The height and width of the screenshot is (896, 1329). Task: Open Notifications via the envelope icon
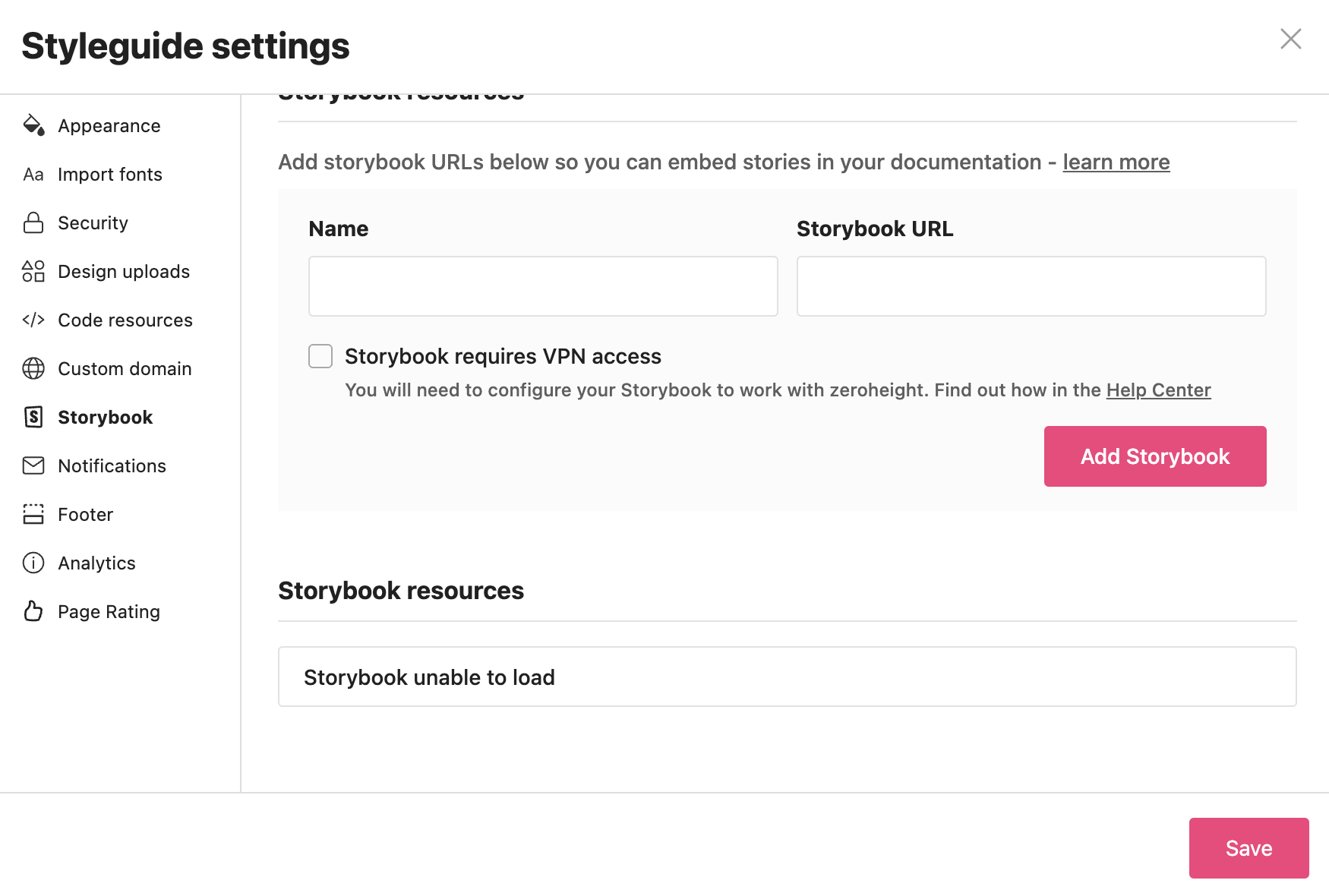33,465
